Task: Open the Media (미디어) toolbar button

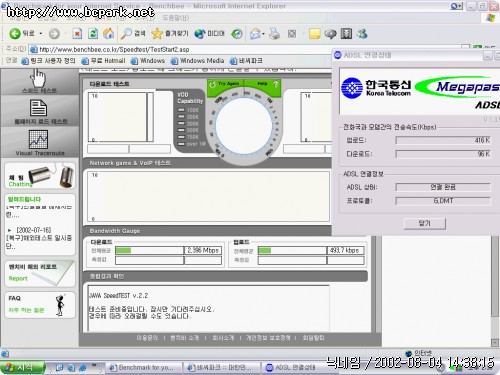Action: click(210, 34)
